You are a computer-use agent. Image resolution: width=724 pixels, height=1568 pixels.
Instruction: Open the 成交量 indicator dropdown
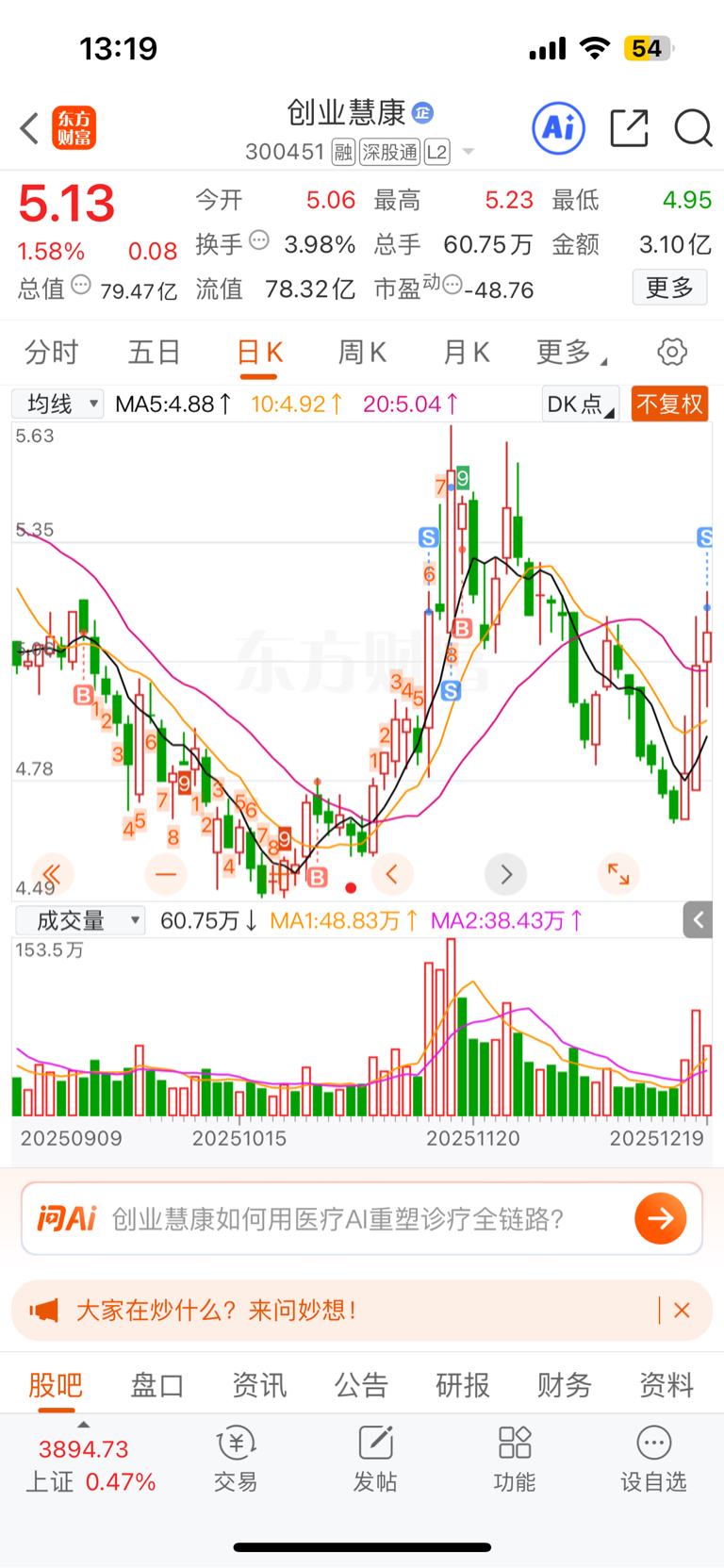tap(79, 920)
